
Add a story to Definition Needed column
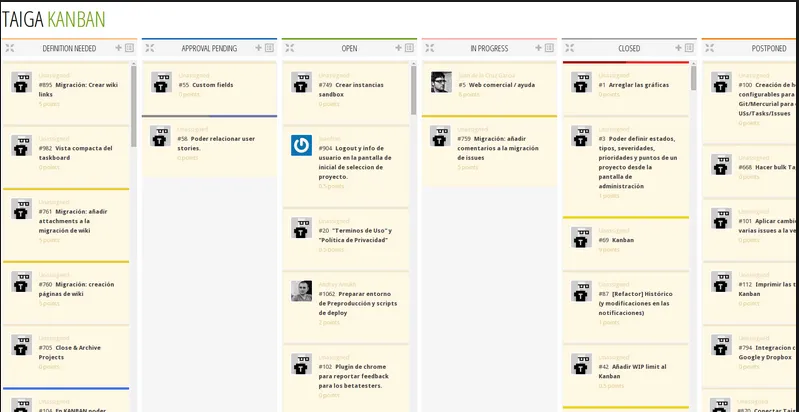pos(119,48)
